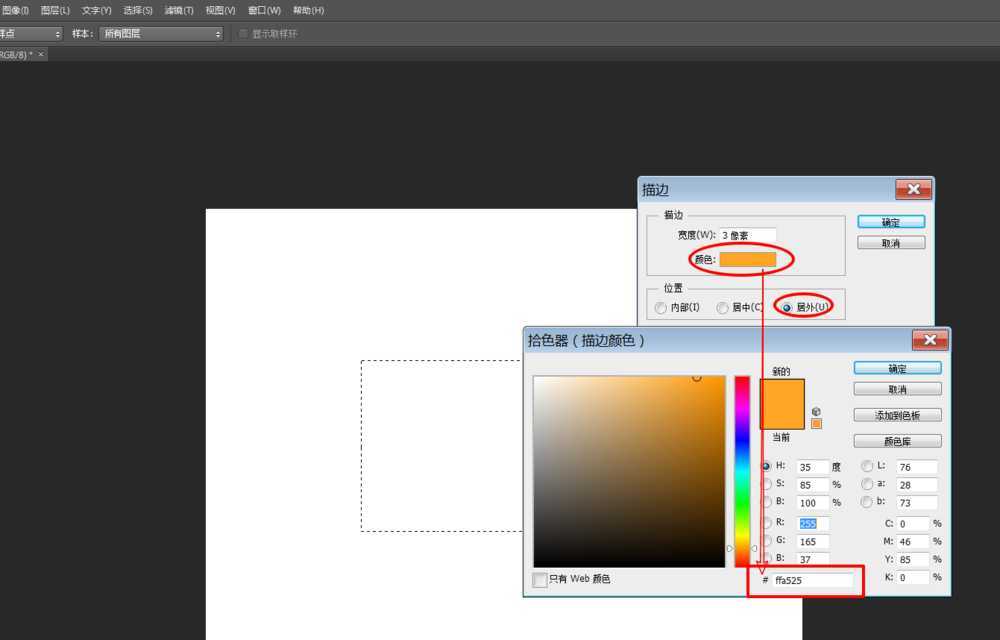The width and height of the screenshot is (1000, 640).
Task: Click the orange stroke color swatch
Action: (x=747, y=260)
